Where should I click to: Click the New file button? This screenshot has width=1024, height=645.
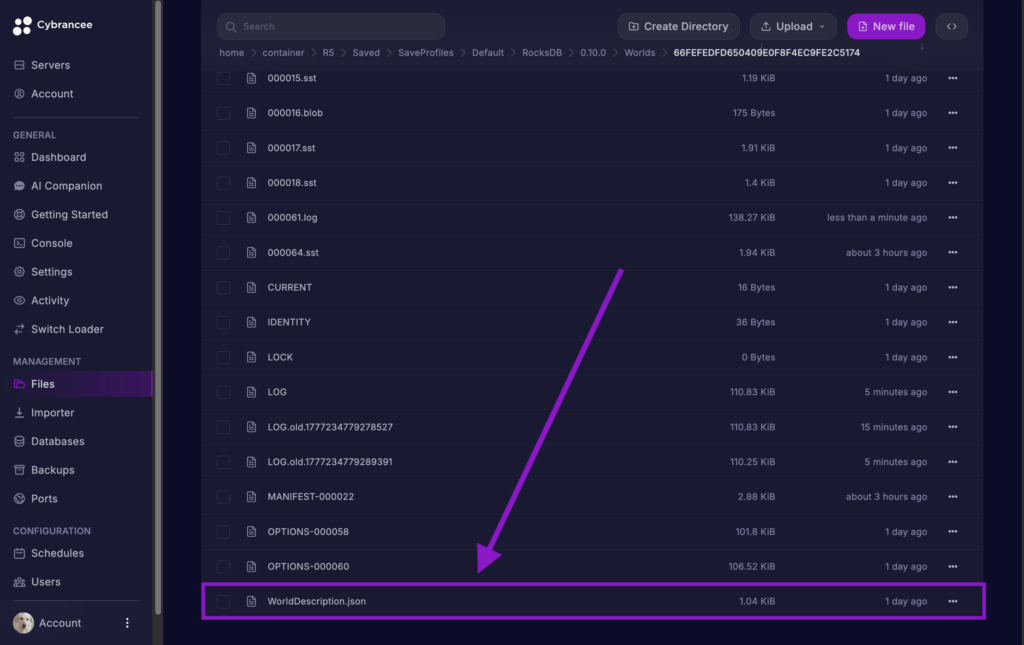(x=886, y=27)
